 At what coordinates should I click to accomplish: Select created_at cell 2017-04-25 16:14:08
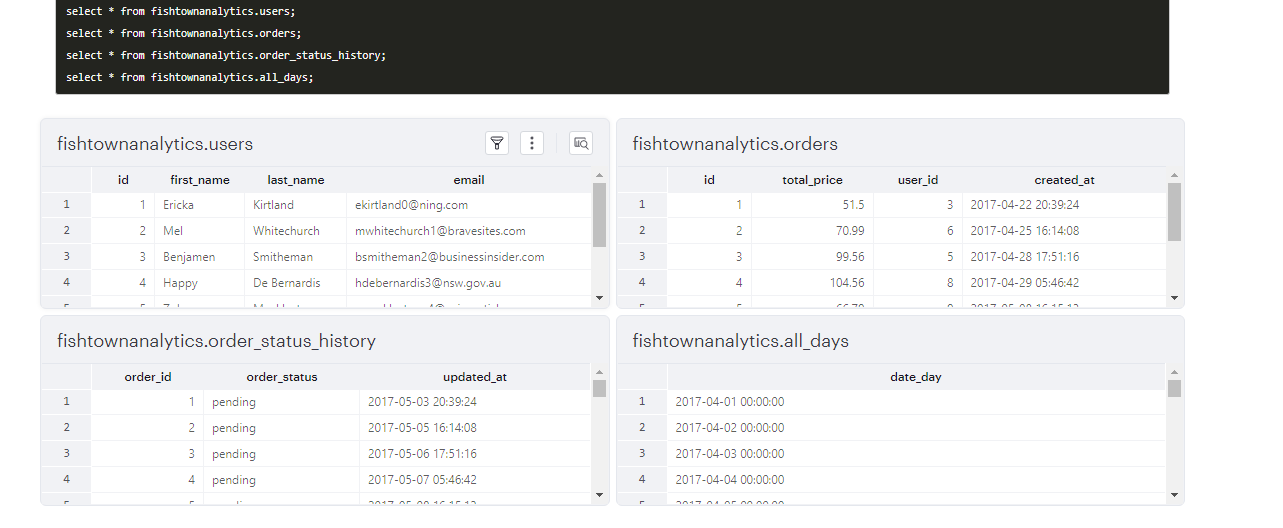pyautogui.click(x=1064, y=231)
